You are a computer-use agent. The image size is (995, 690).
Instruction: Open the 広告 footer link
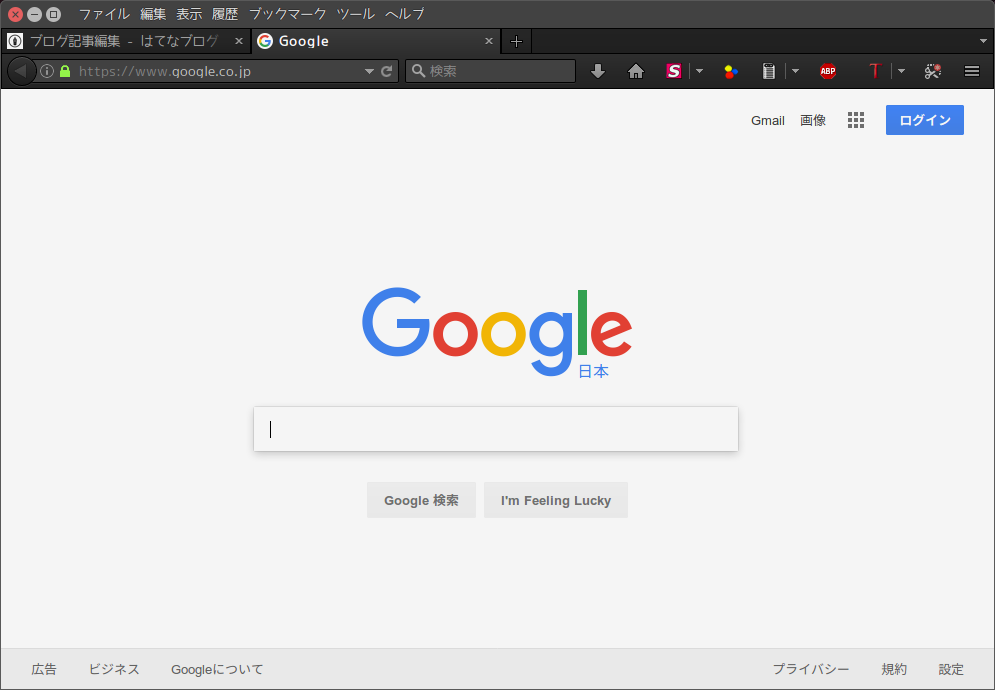click(44, 669)
